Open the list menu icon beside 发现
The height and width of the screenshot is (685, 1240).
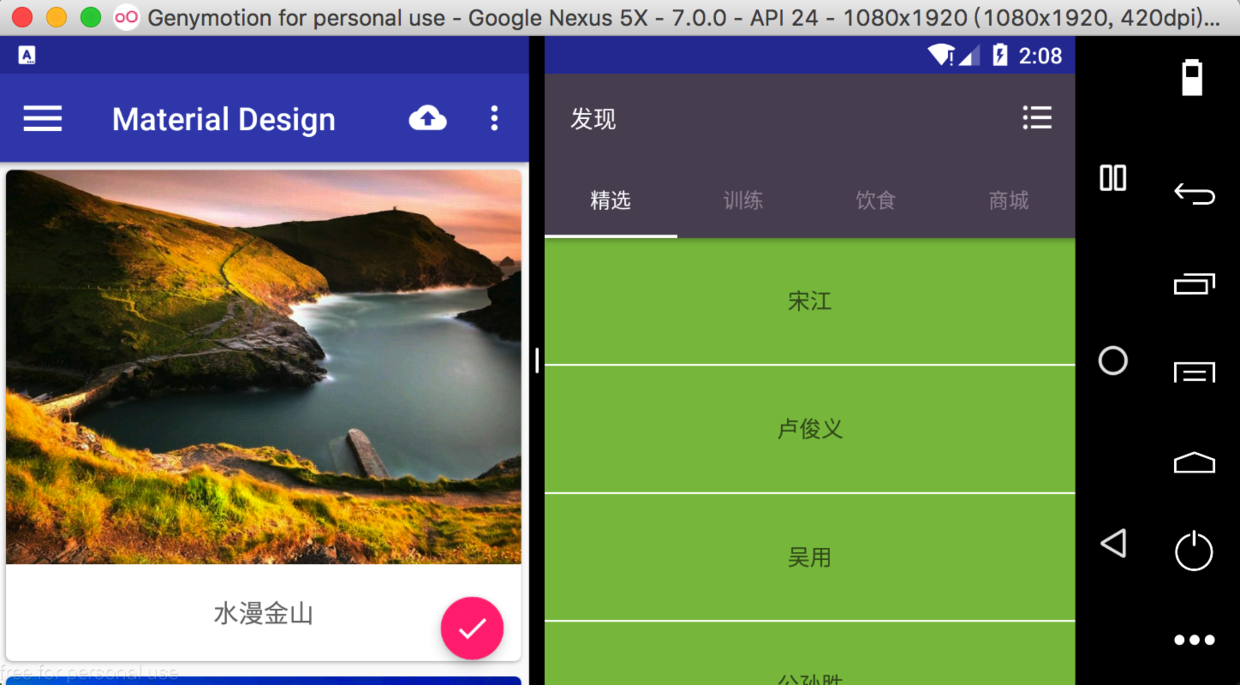click(1037, 118)
